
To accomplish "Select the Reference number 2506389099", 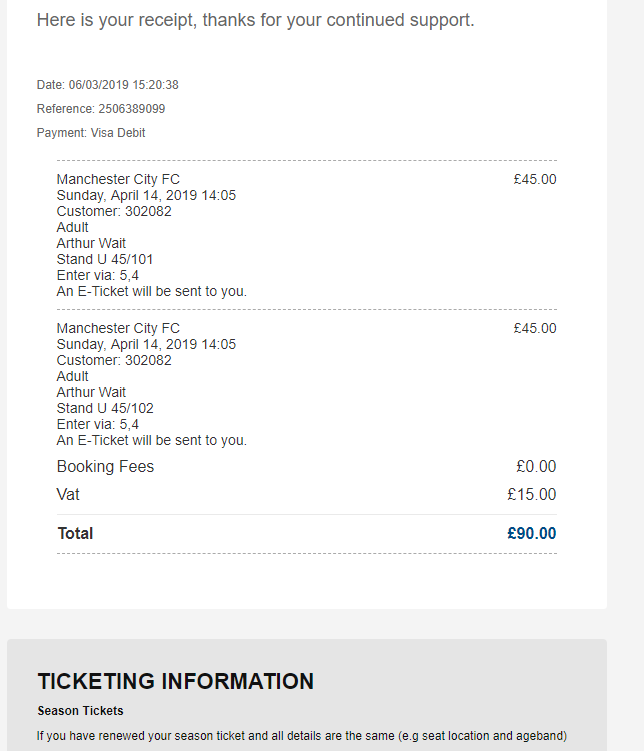I will [131, 109].
